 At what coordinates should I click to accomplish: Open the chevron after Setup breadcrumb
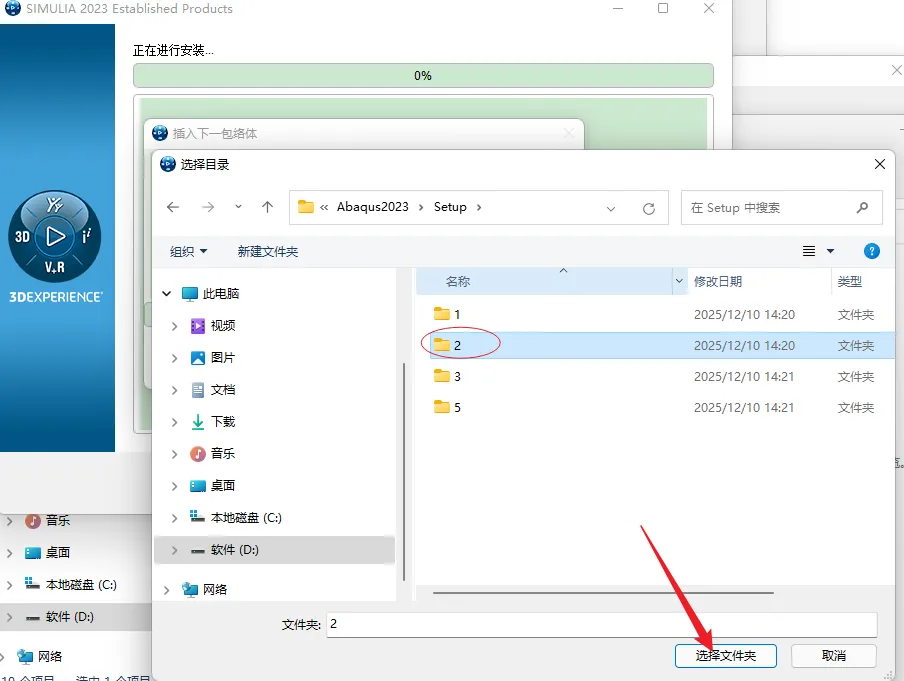pos(479,208)
